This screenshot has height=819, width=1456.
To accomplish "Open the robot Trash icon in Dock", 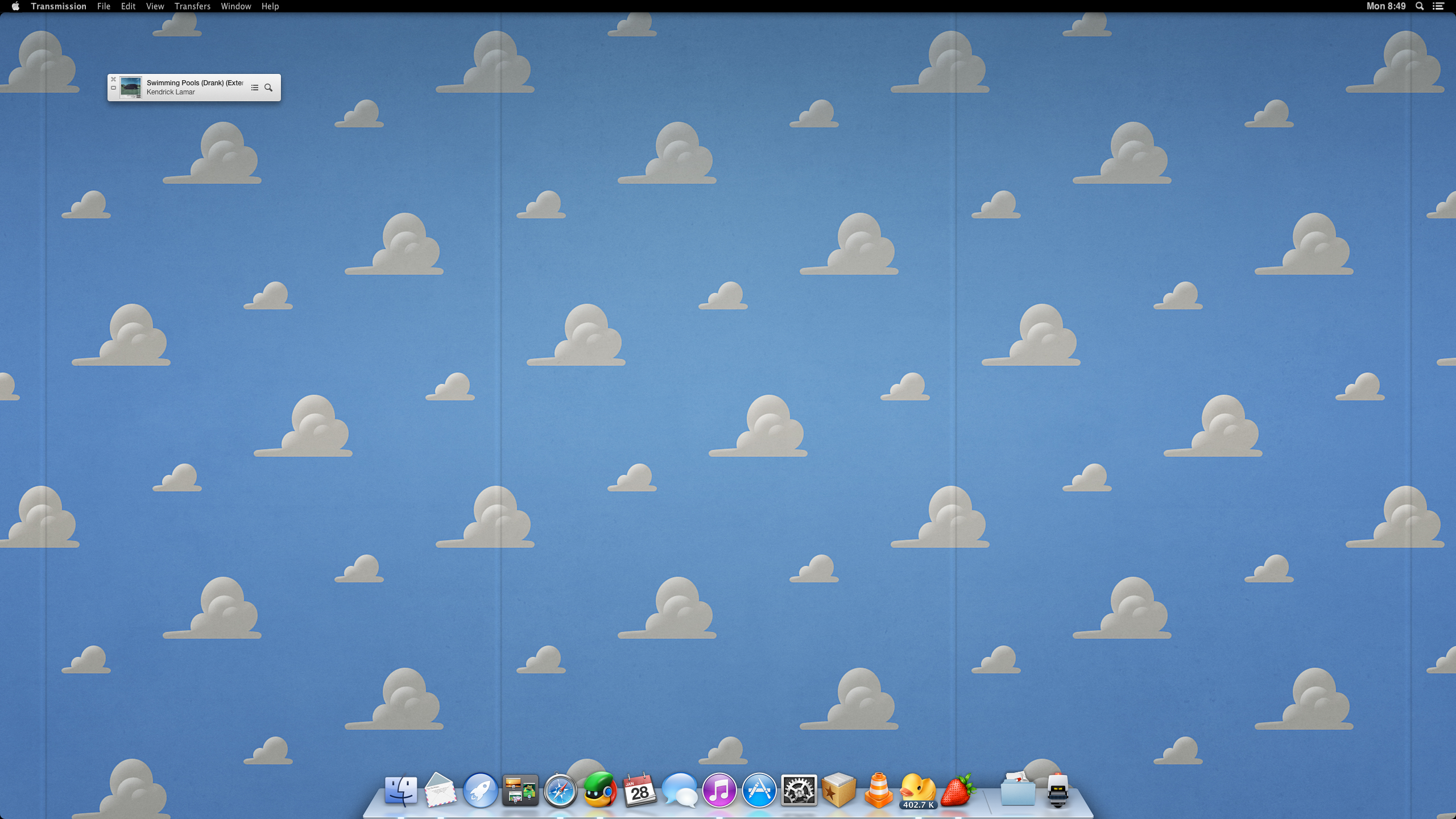I will pos(1058,791).
